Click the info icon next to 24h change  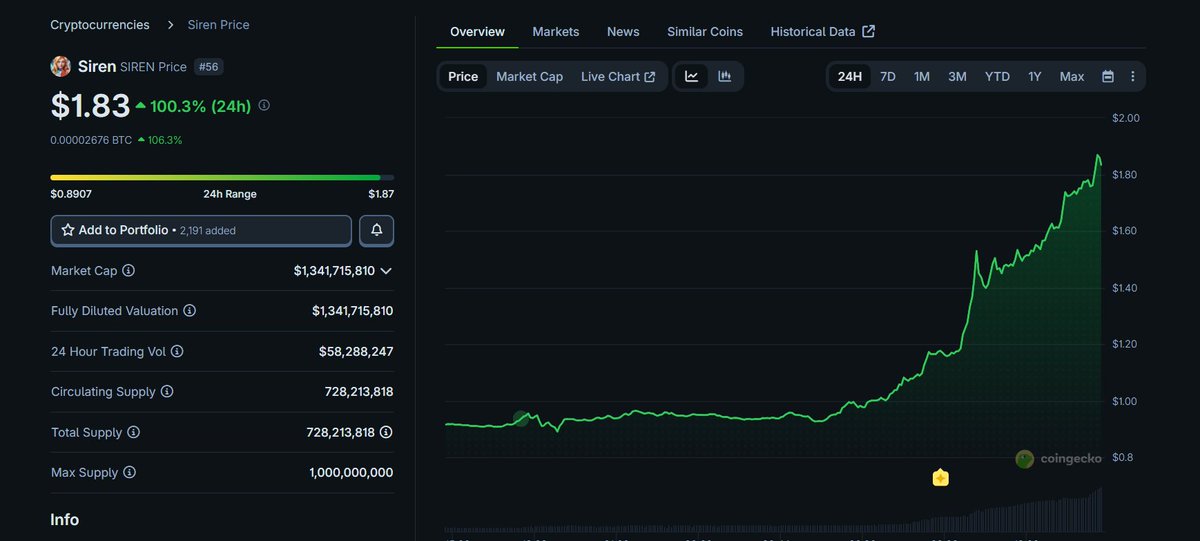(x=264, y=105)
